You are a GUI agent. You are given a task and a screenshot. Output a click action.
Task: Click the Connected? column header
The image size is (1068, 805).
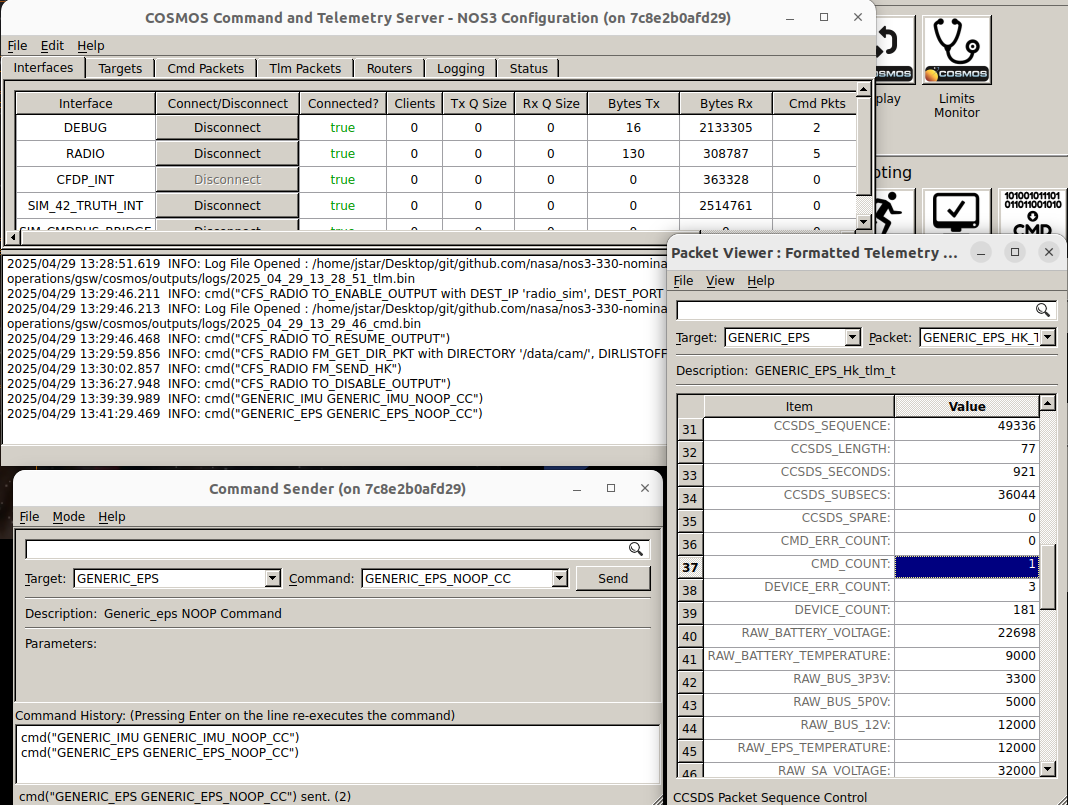click(343, 104)
